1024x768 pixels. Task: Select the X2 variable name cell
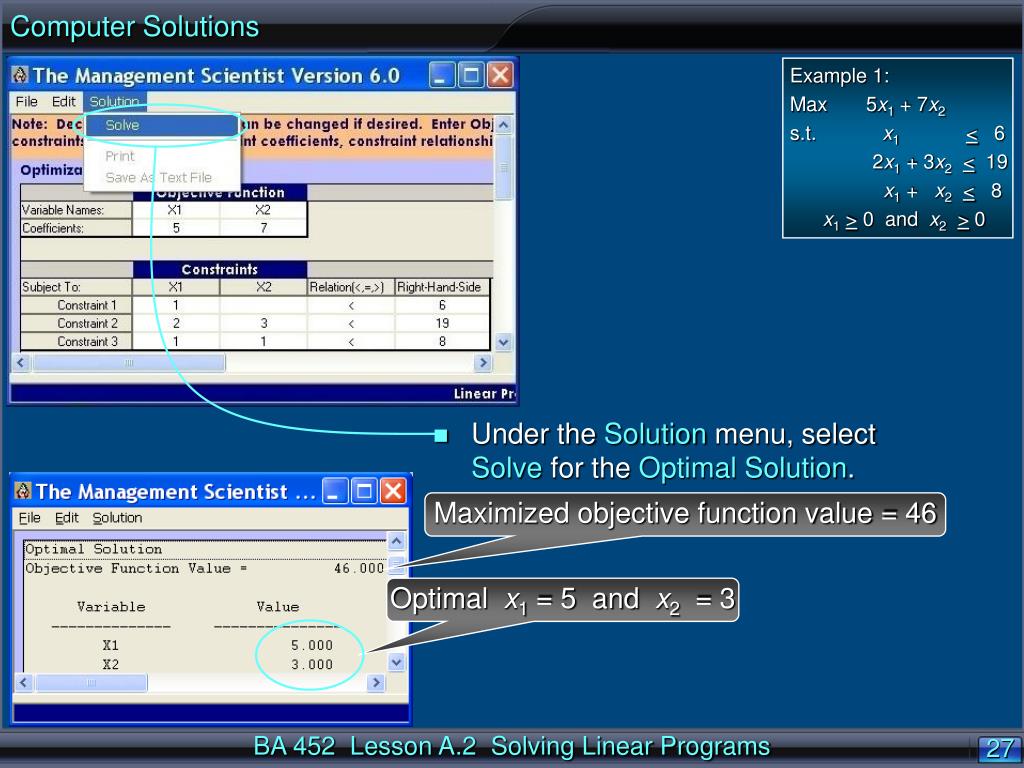click(x=263, y=210)
